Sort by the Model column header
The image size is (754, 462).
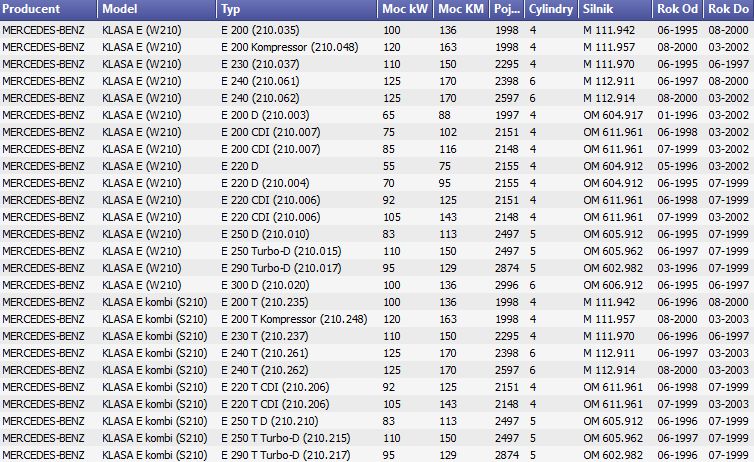point(157,9)
